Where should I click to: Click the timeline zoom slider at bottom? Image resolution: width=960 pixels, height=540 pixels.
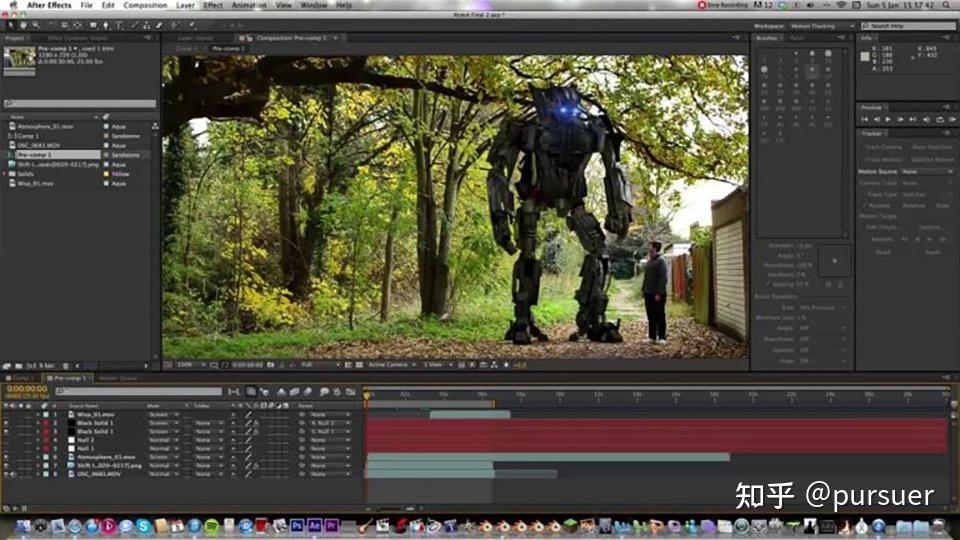(389, 508)
